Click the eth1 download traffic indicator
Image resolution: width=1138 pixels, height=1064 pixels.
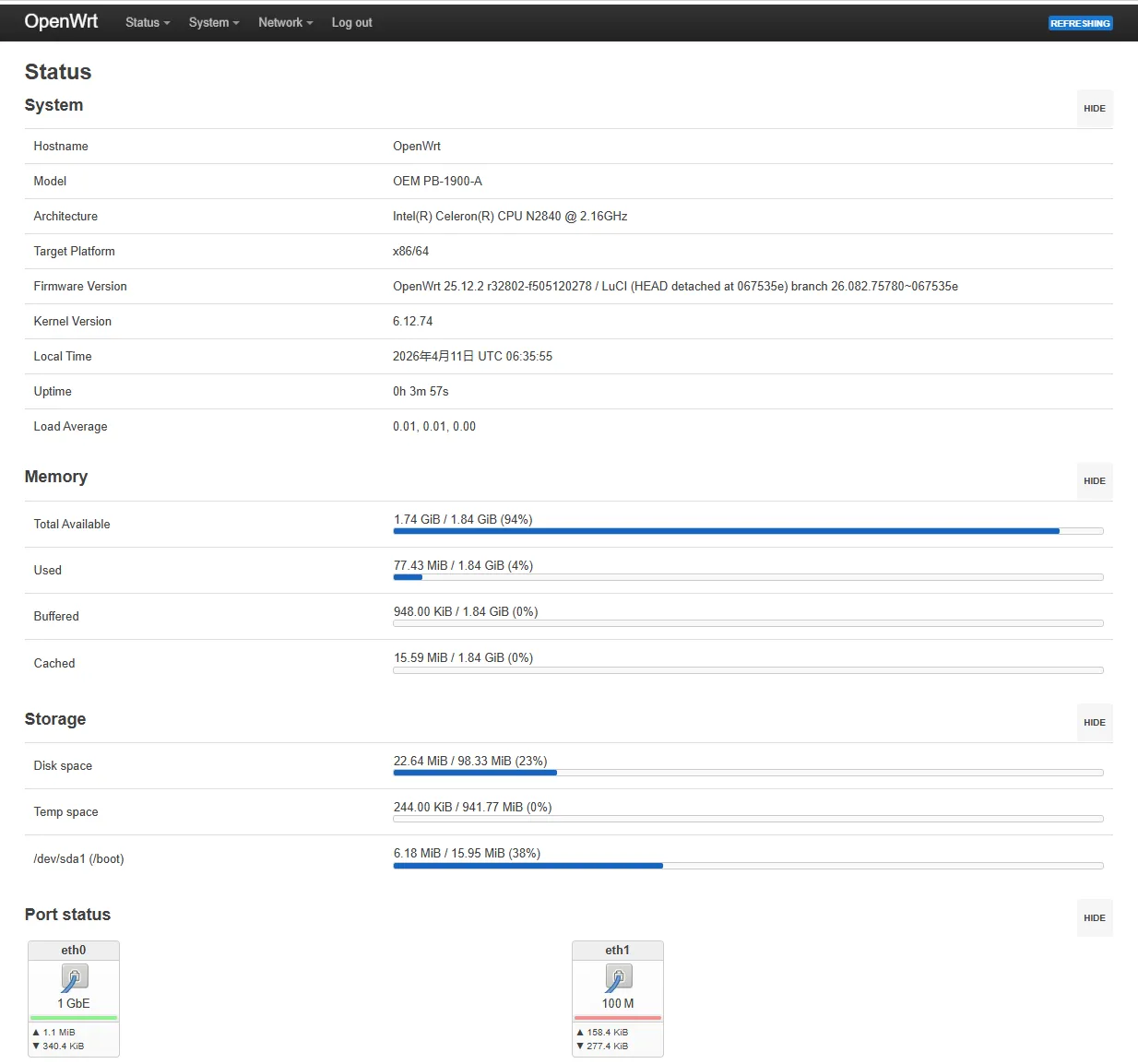click(x=604, y=1046)
